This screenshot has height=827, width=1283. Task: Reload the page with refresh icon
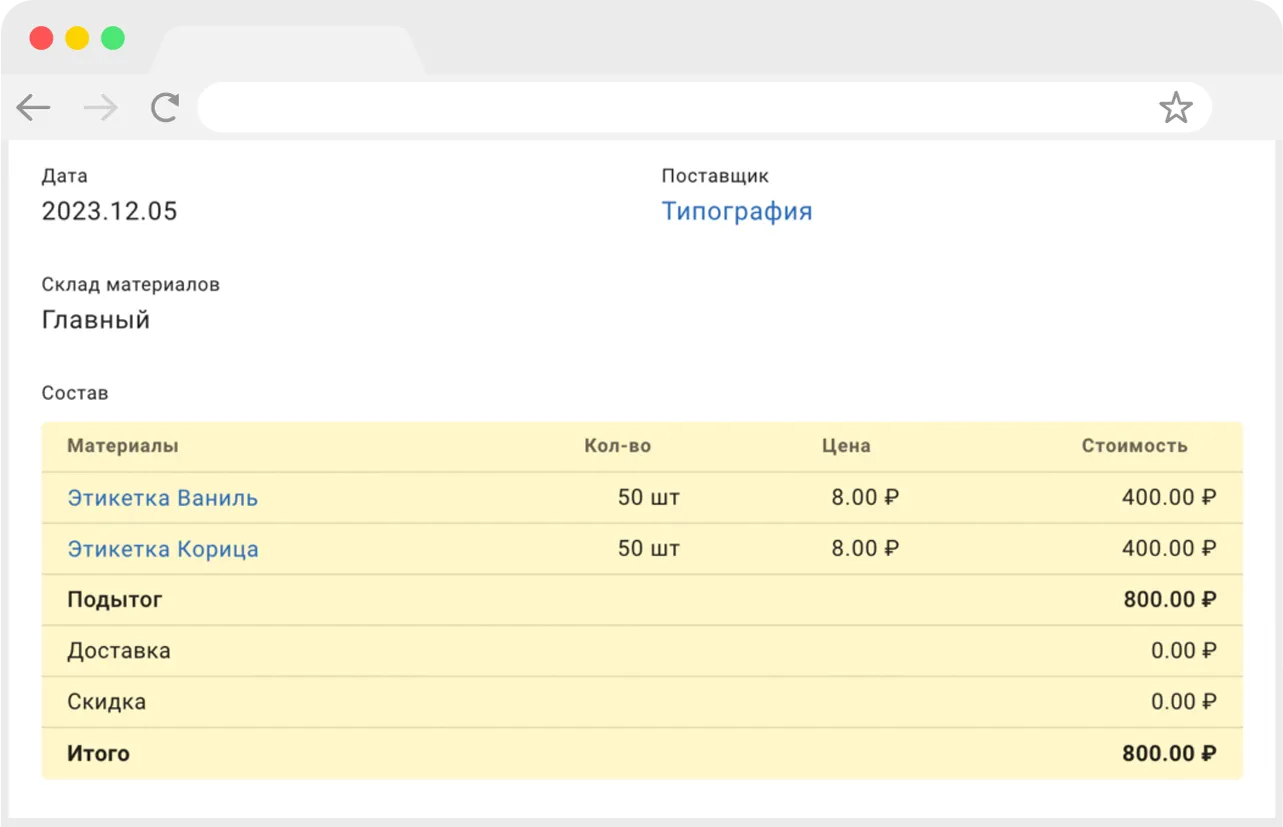165,108
